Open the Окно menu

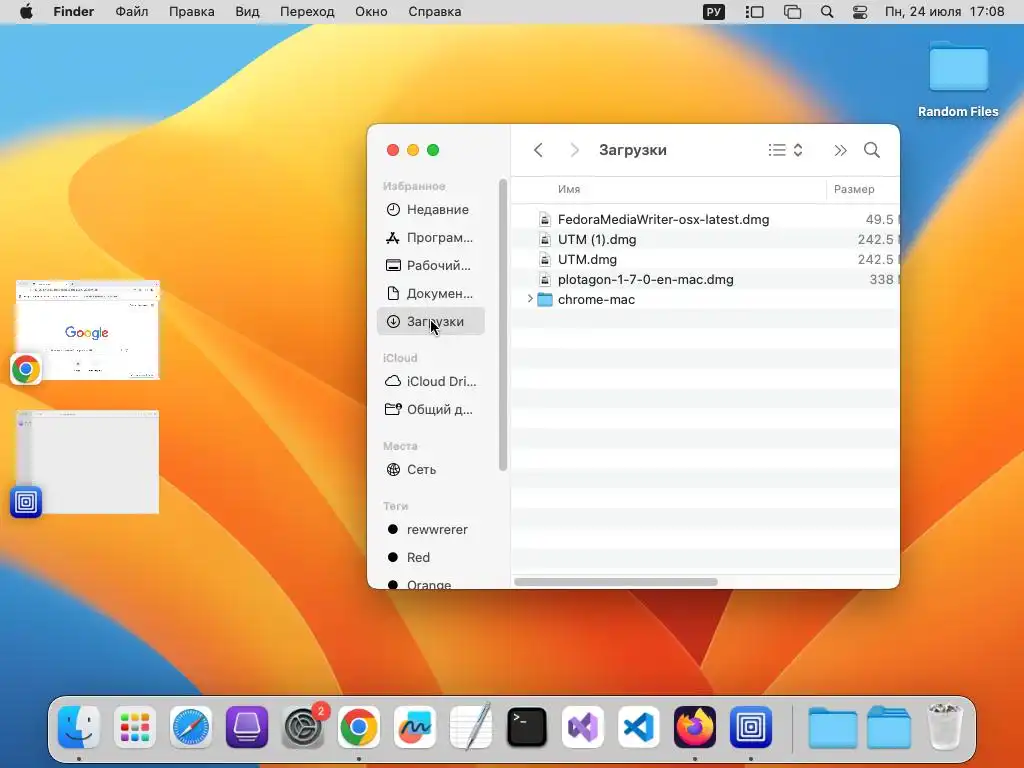pos(371,12)
